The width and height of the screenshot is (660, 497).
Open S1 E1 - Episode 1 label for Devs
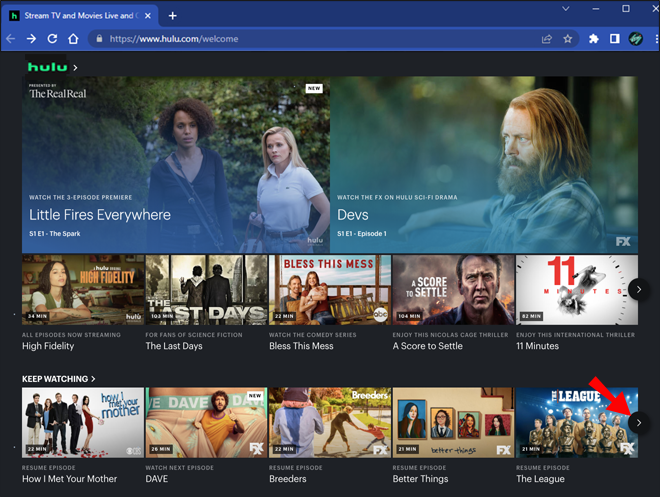pos(362,234)
